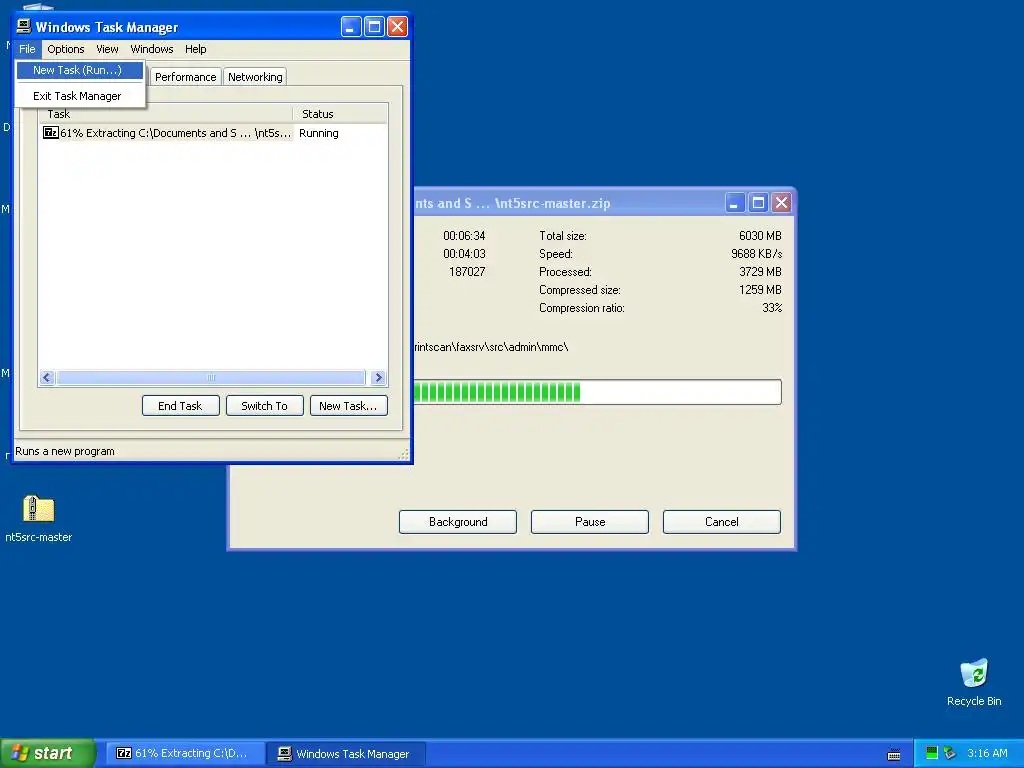Click the Switch To button

[x=264, y=406]
